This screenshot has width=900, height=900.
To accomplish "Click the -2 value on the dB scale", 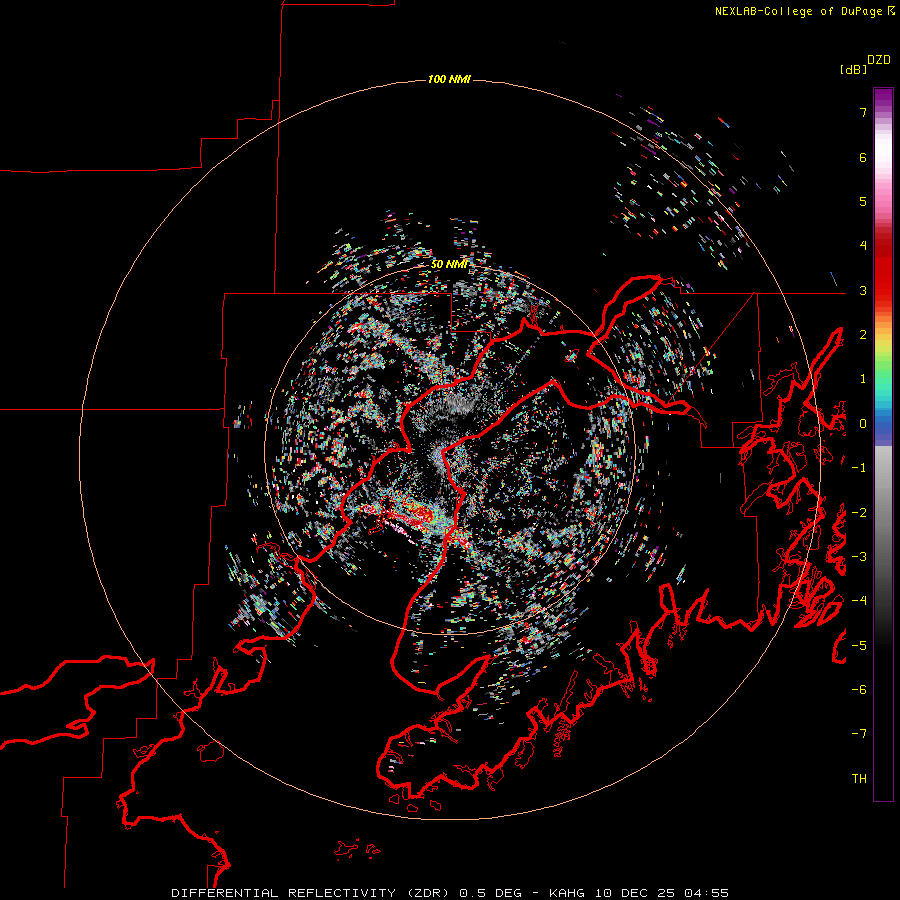I will [x=859, y=513].
